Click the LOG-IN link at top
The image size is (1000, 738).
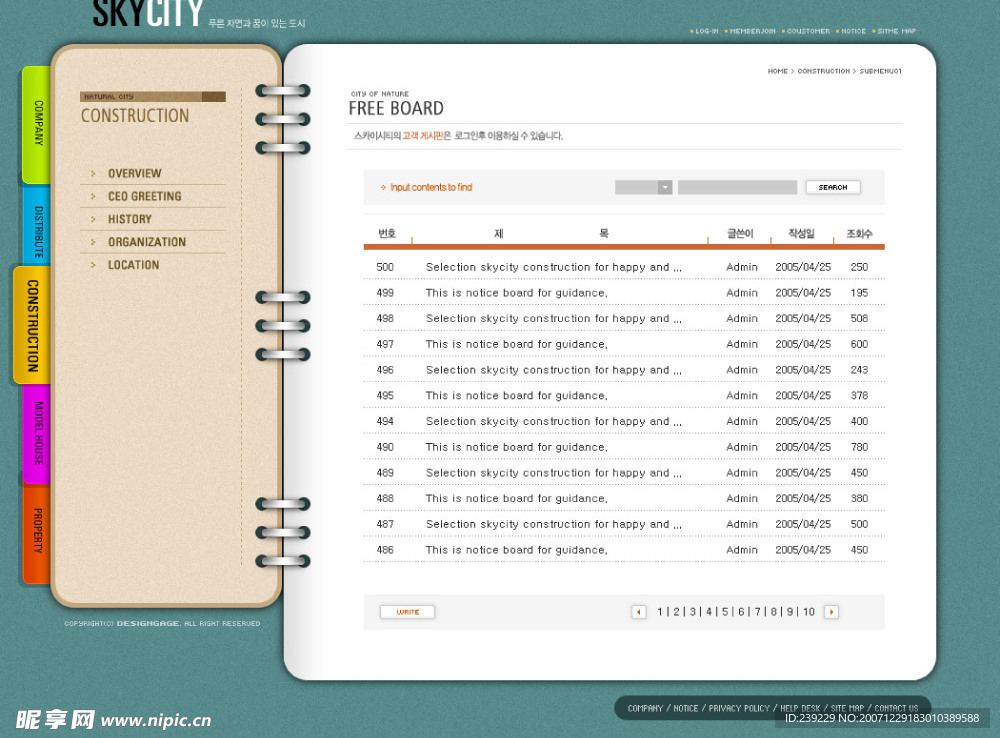pos(706,31)
